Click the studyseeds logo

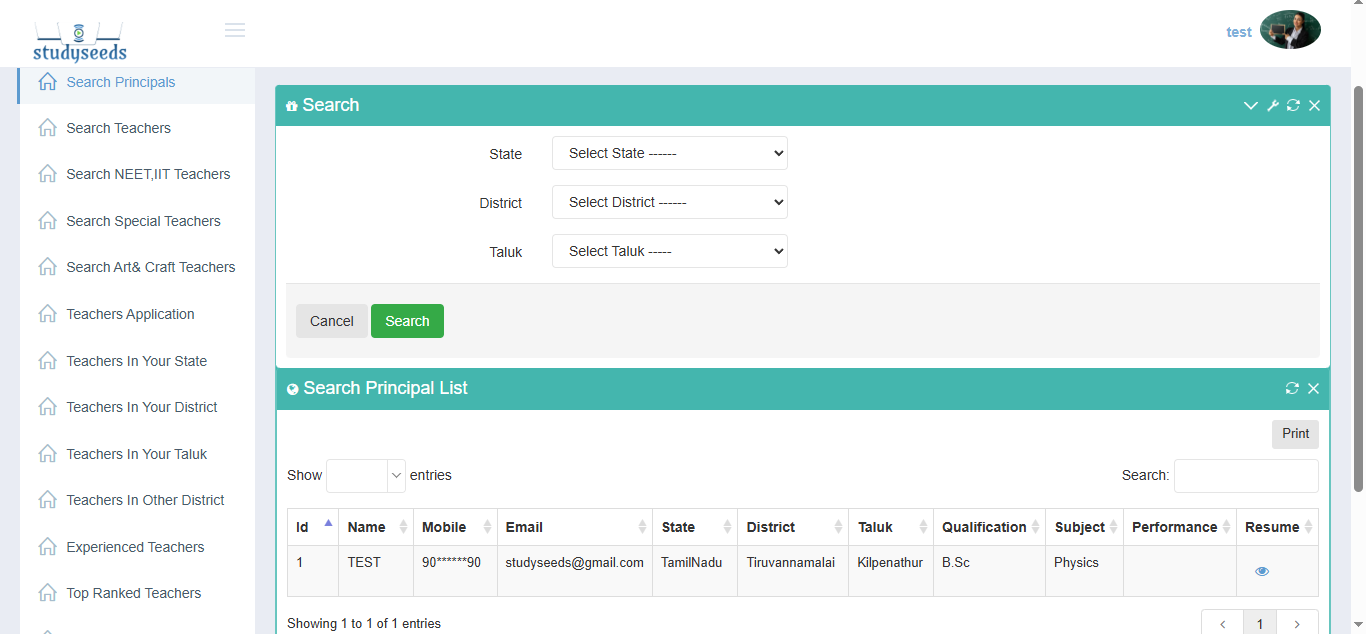[x=80, y=41]
